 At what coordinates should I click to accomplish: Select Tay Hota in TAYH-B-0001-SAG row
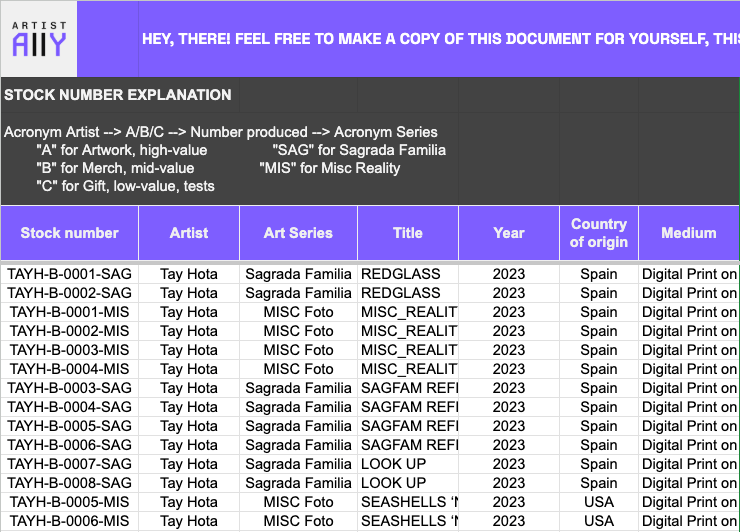tap(189, 274)
